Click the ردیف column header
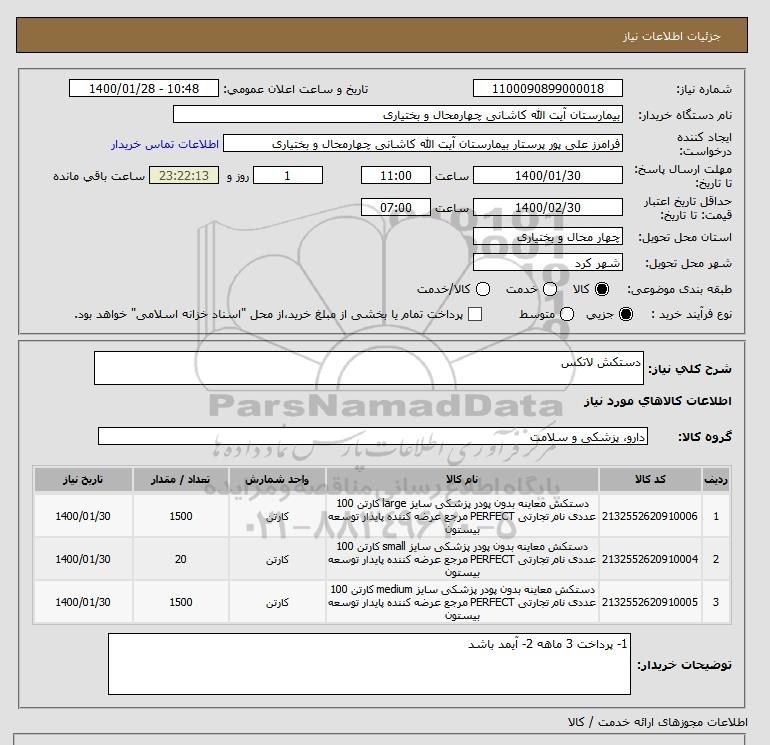The height and width of the screenshot is (745, 770). click(716, 479)
